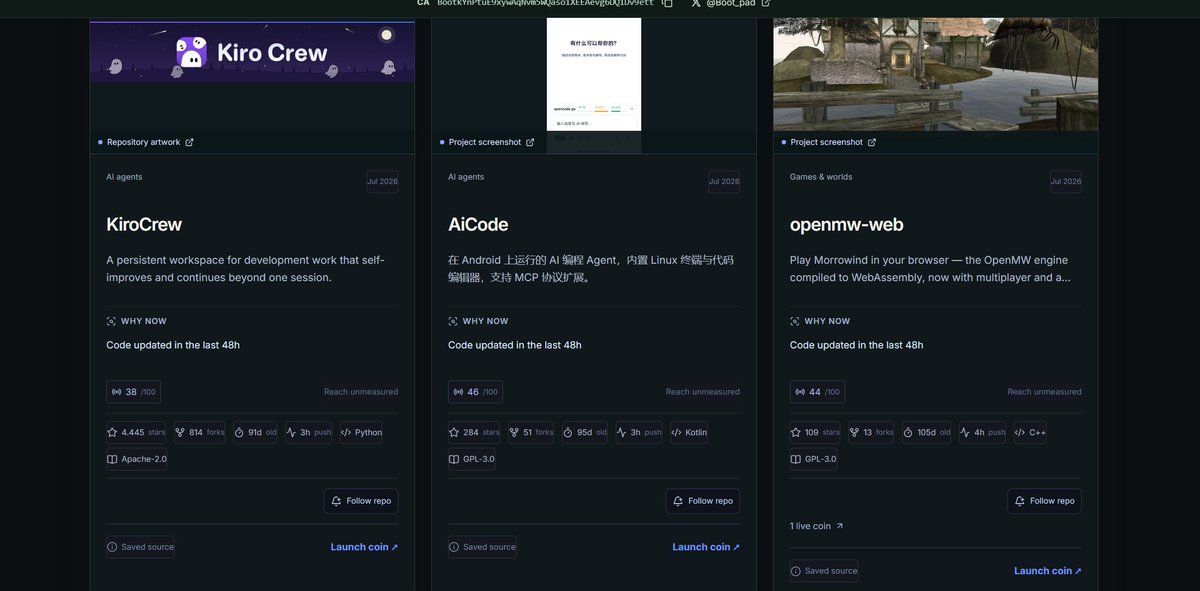Open the openmw-web Morrowind screenshot image
Viewport: 1200px width, 591px height.
(x=936, y=75)
